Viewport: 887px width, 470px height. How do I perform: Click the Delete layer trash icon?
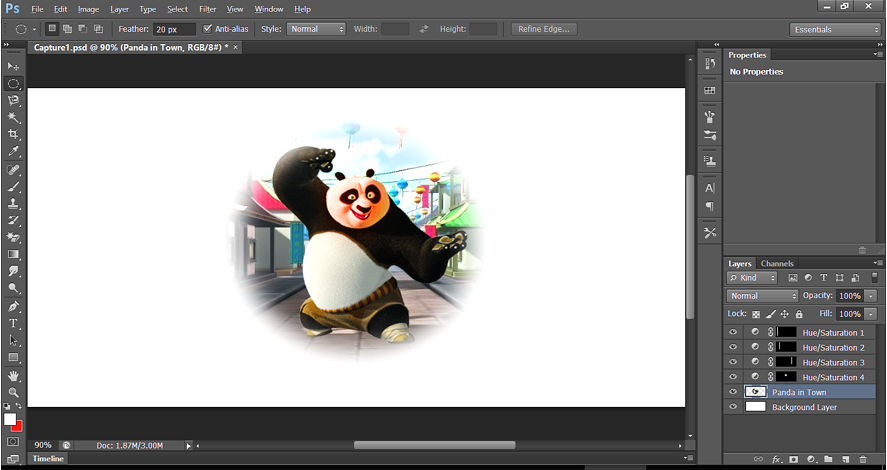point(863,459)
